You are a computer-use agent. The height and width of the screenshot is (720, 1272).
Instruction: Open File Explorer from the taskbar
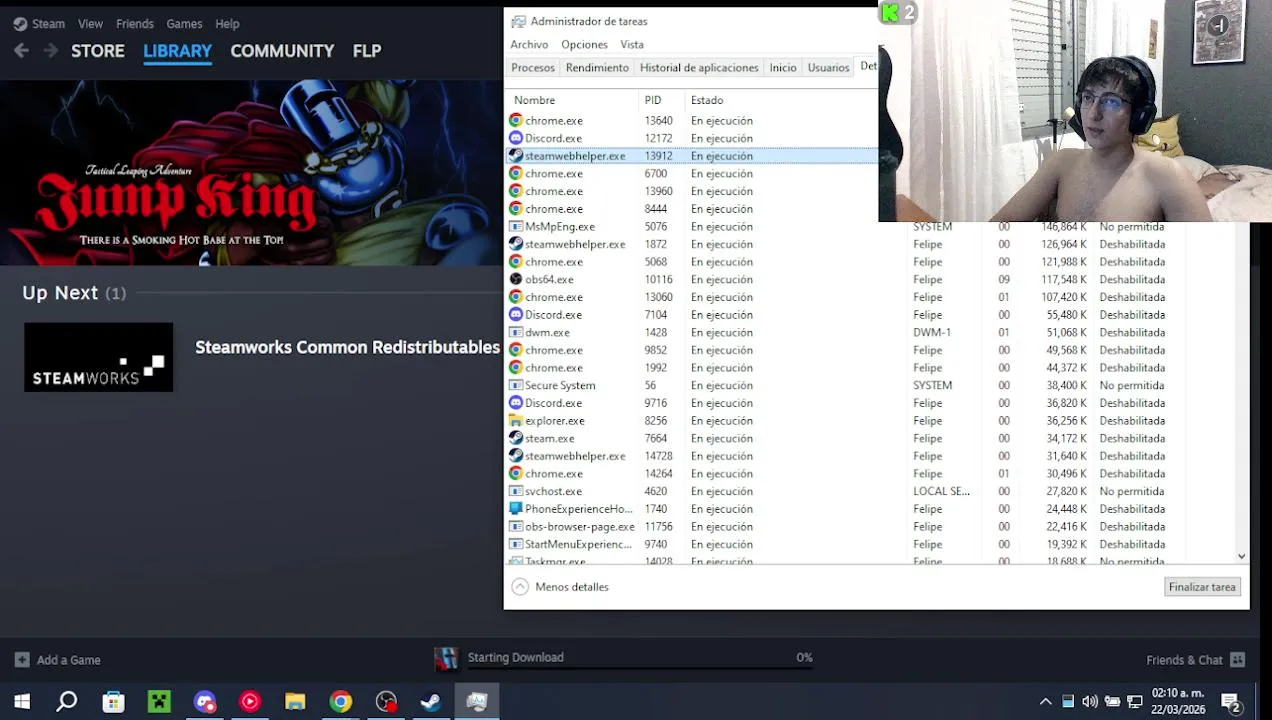click(295, 702)
